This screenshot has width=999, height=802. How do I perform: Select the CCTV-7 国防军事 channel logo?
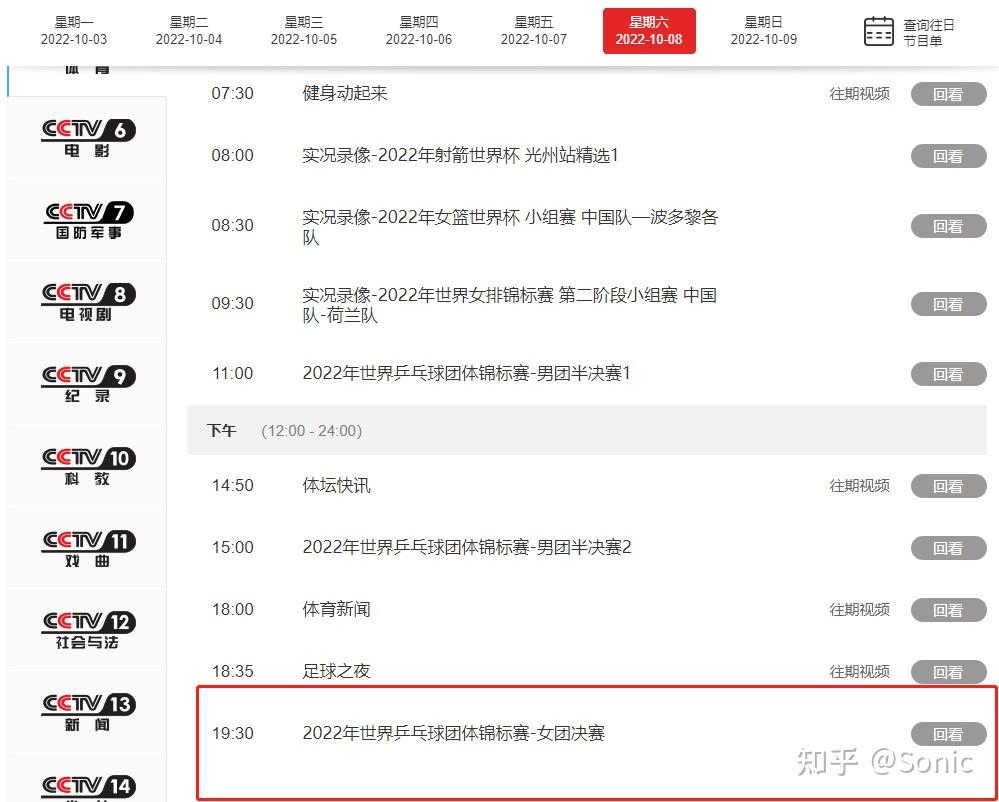pyautogui.click(x=88, y=220)
